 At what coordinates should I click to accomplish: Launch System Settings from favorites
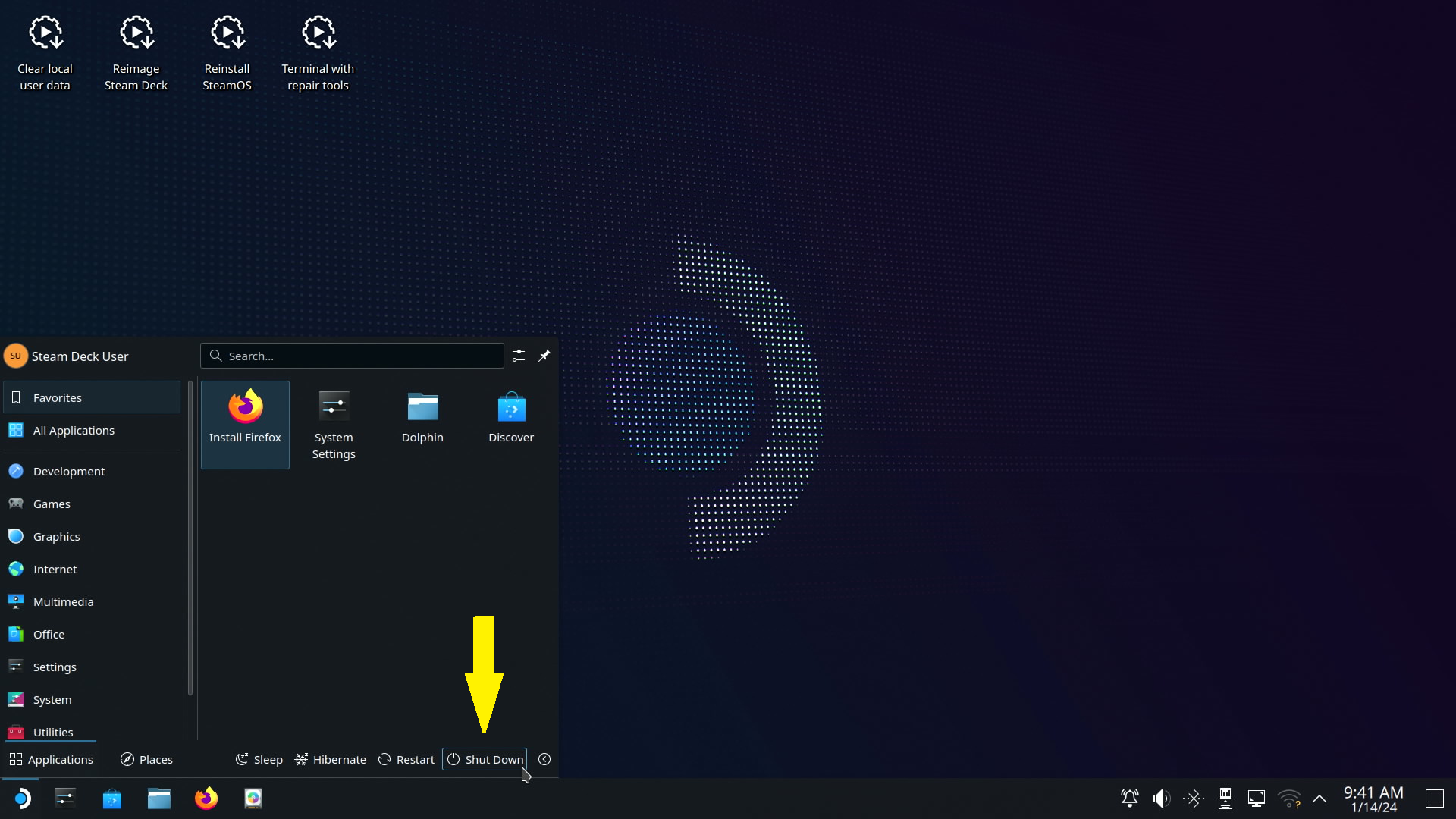(x=334, y=423)
